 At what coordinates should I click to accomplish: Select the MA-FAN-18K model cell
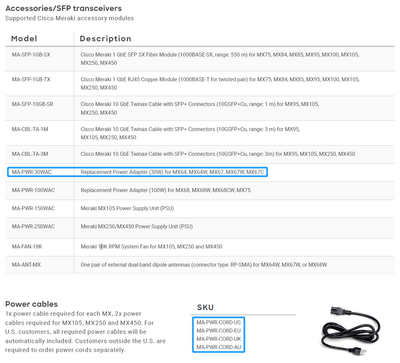click(27, 247)
